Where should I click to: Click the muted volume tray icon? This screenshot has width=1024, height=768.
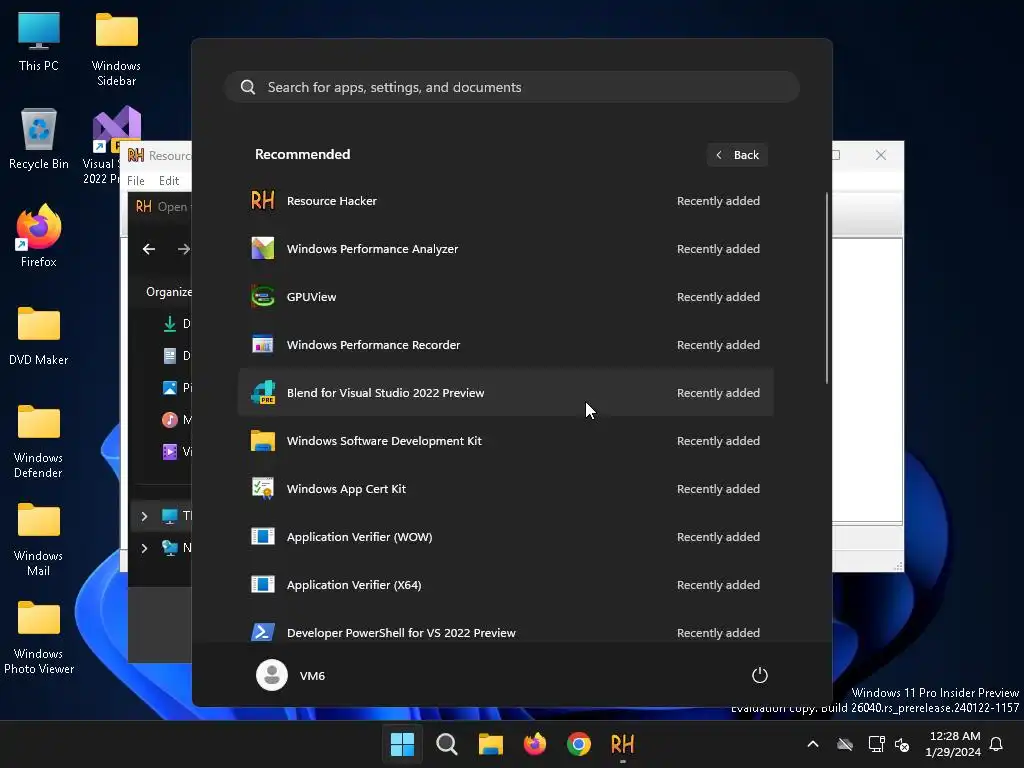902,744
